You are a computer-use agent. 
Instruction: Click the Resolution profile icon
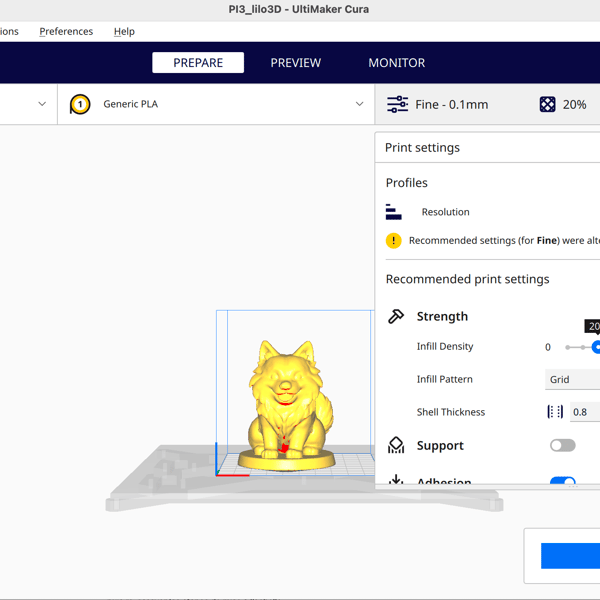pos(394,212)
